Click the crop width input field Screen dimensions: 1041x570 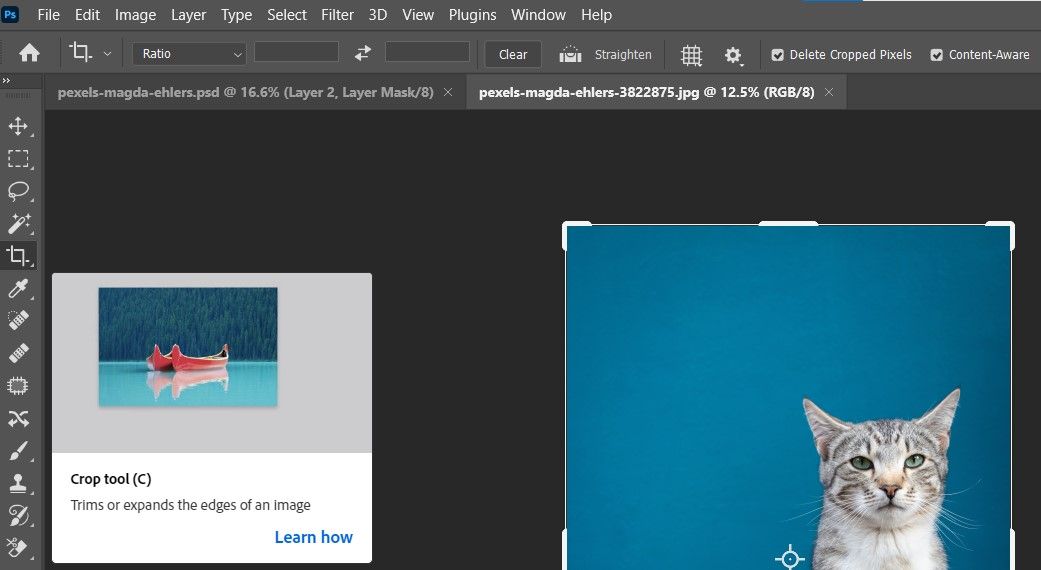pyautogui.click(x=296, y=52)
